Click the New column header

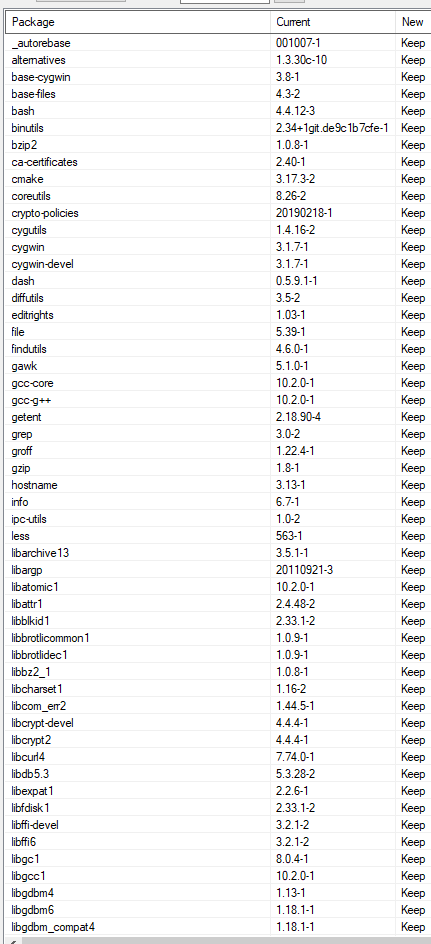[413, 22]
